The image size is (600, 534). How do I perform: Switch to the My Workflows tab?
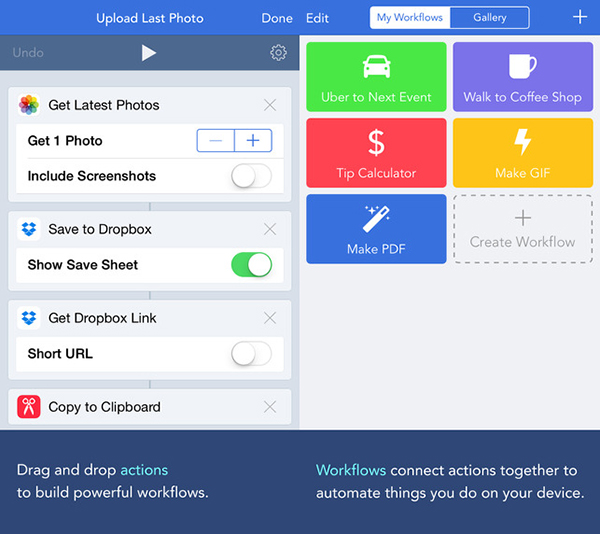pos(410,18)
